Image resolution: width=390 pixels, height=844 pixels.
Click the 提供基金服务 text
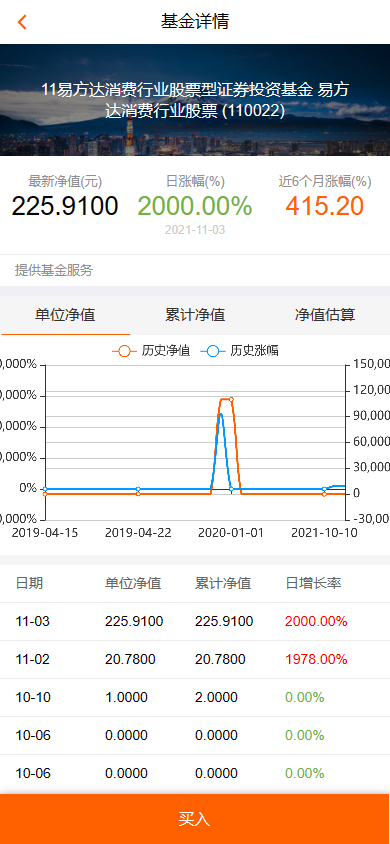tap(54, 270)
